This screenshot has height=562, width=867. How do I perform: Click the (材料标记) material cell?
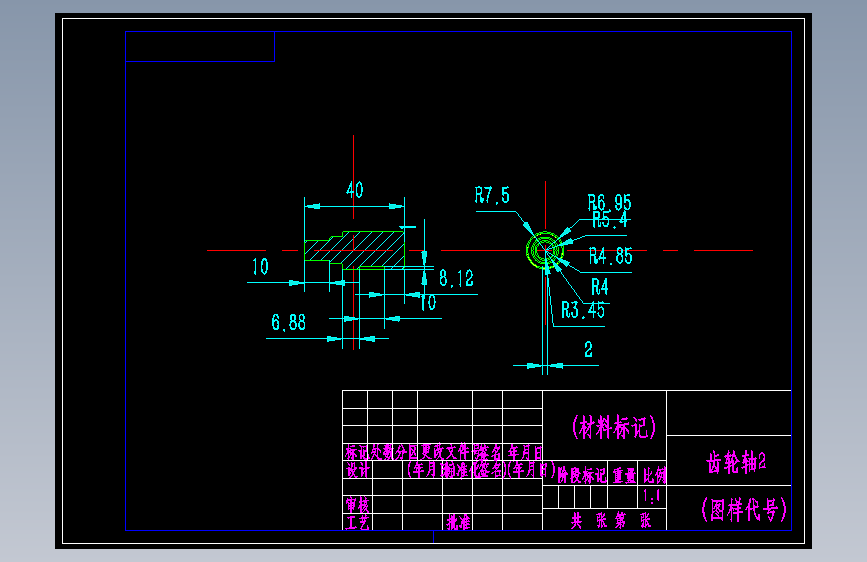click(614, 427)
